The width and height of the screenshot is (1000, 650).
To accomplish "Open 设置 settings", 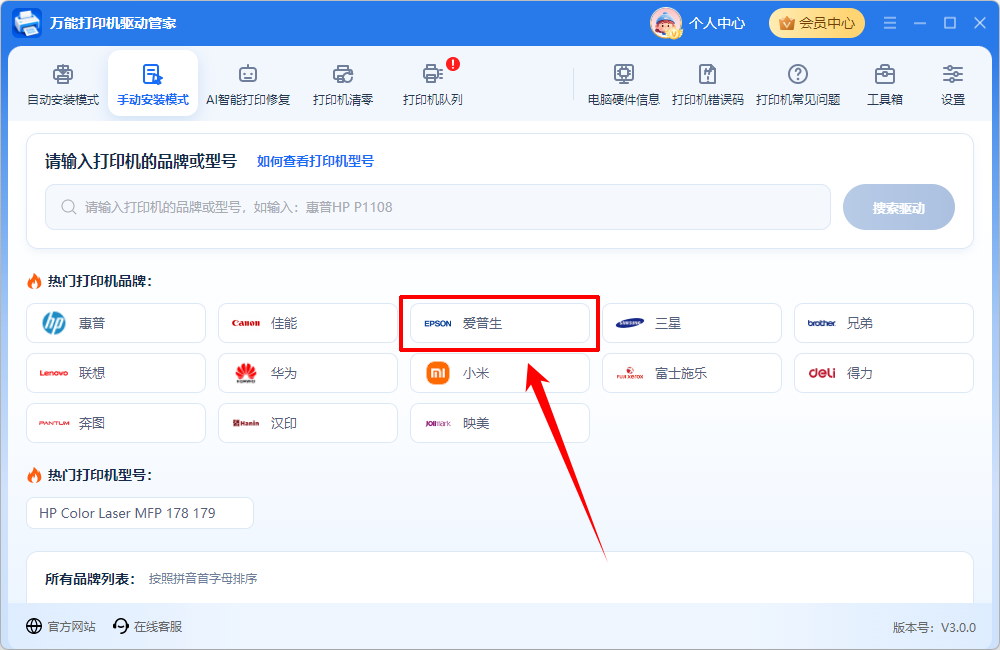I will 953,84.
